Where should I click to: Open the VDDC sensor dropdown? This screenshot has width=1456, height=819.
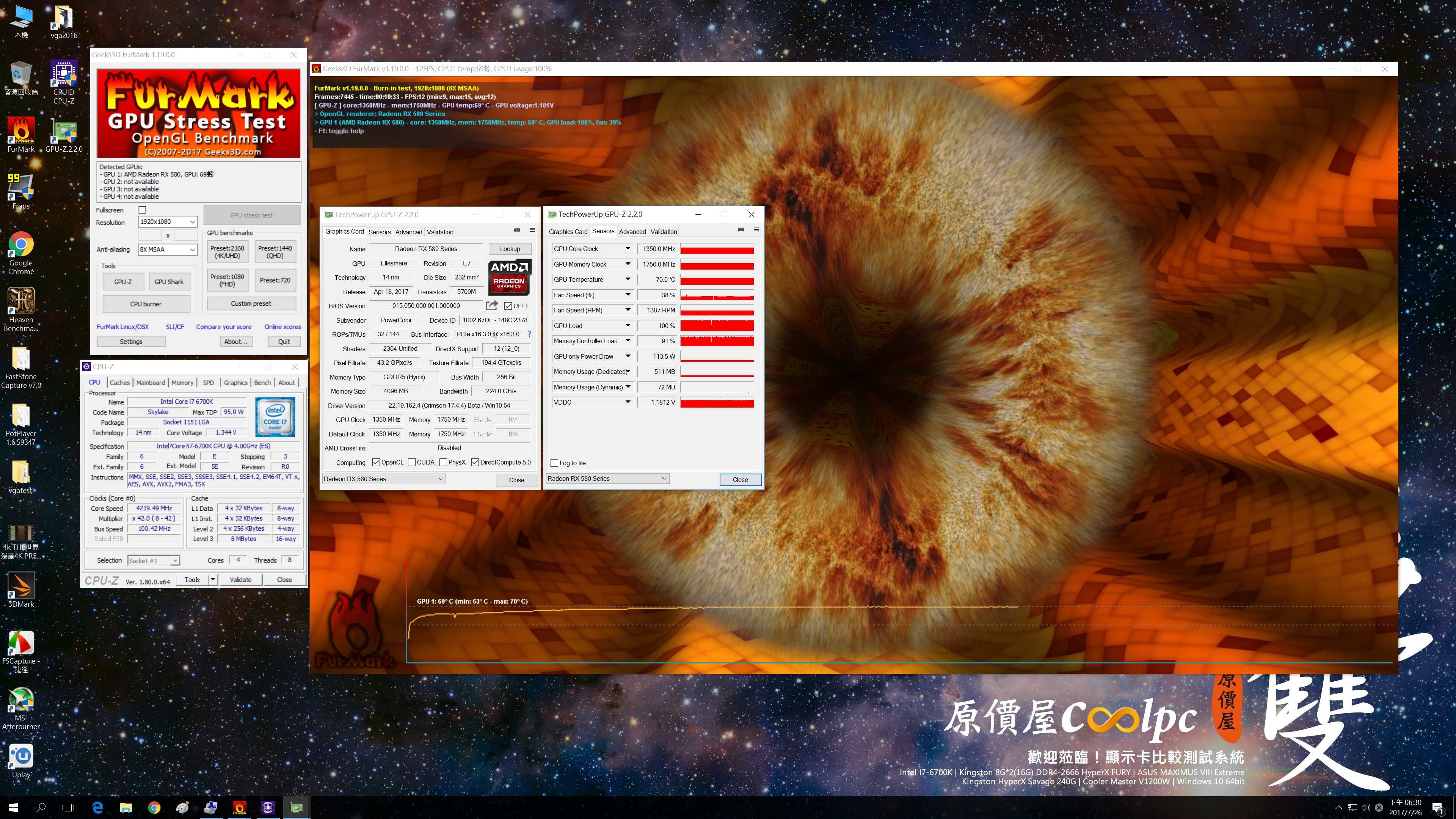628,402
